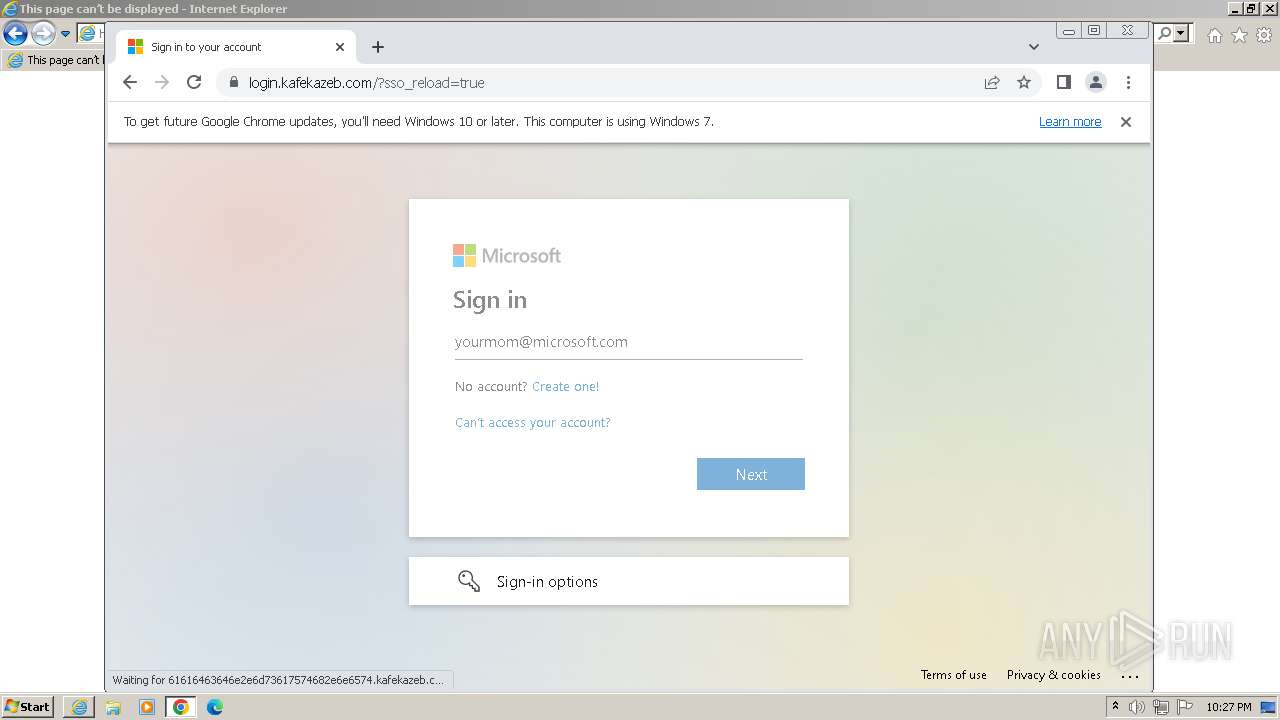The image size is (1280, 720).
Task: Click the Chrome address bar URL
Action: 367,83
